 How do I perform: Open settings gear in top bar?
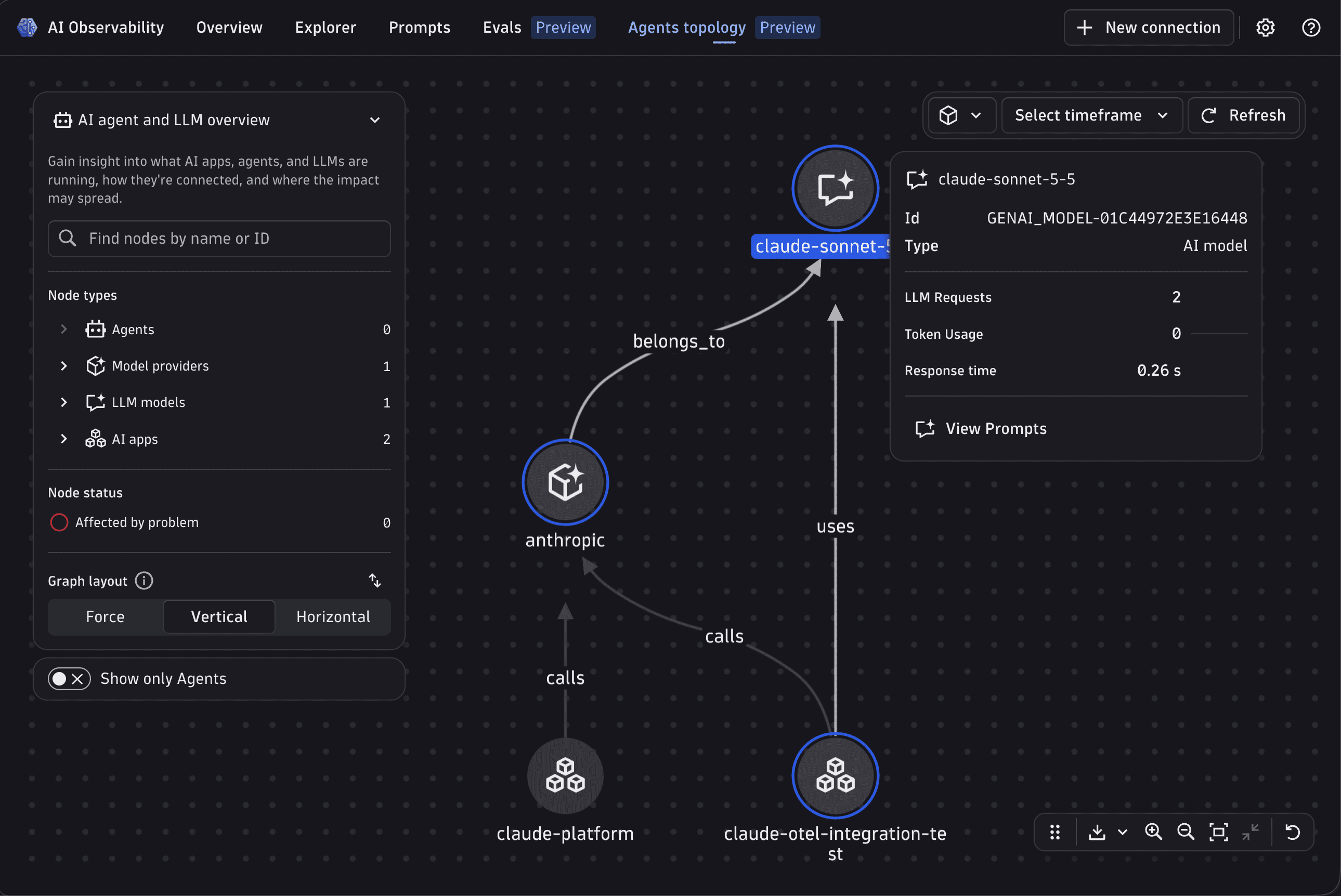(1265, 28)
